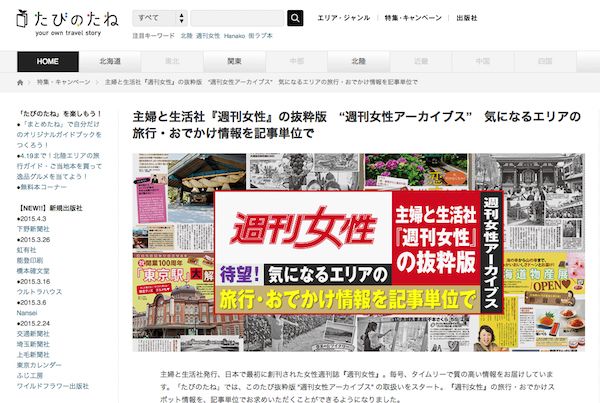
Task: Open the 虹有社 publisher link
Action: click(26, 250)
